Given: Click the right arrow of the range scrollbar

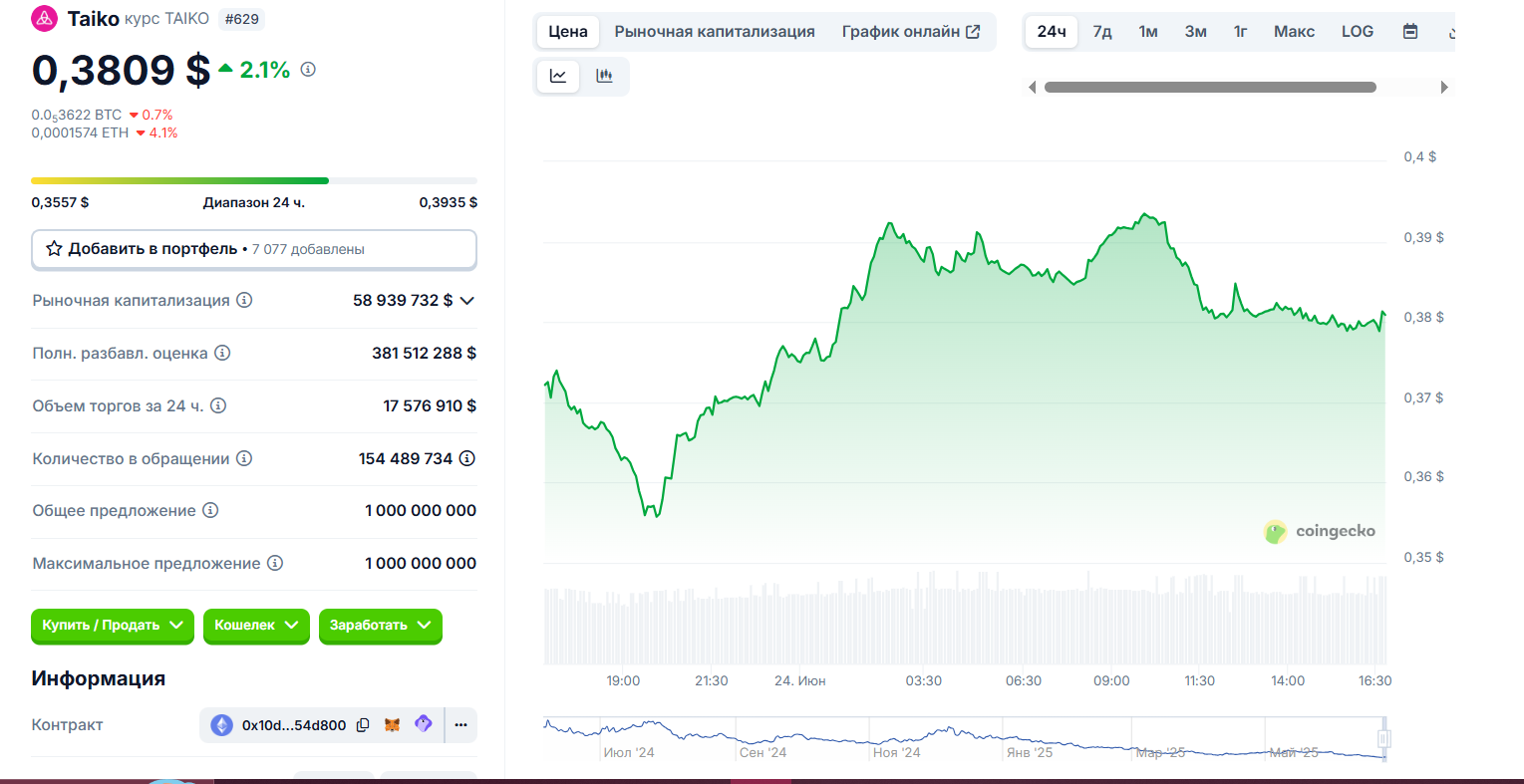Looking at the screenshot, I should point(1444,88).
